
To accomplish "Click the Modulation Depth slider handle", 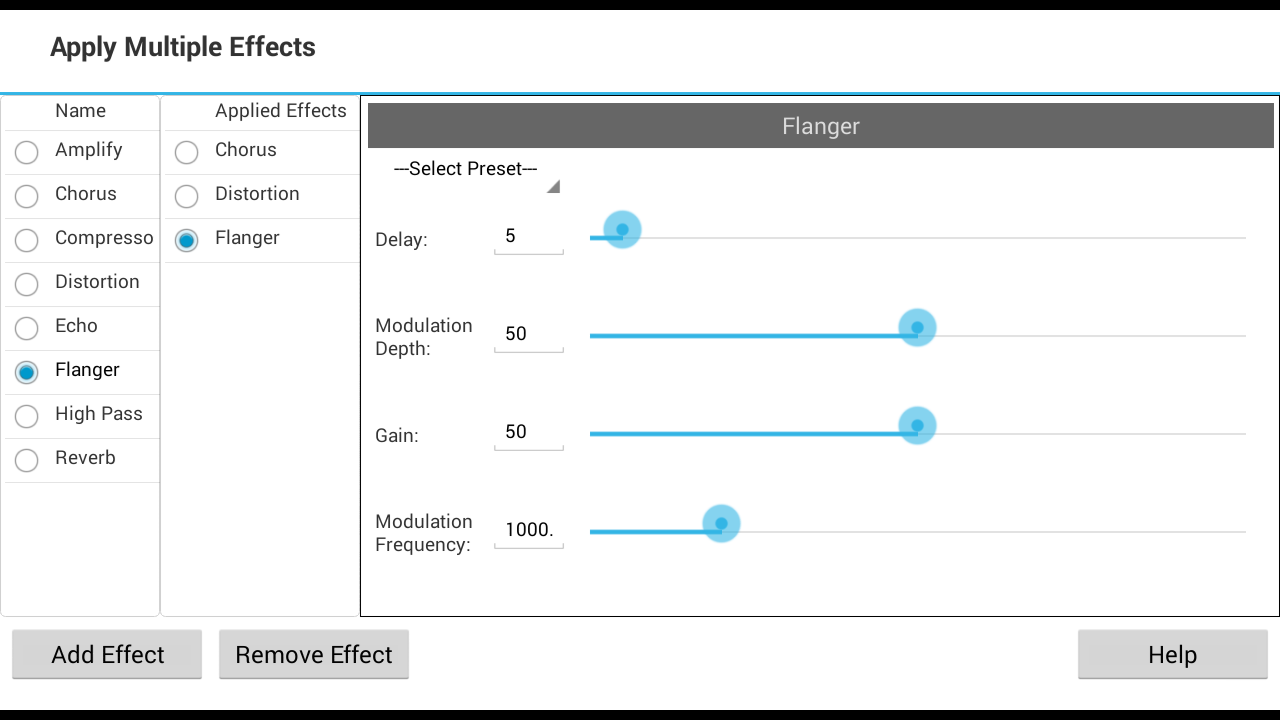I will [x=917, y=328].
